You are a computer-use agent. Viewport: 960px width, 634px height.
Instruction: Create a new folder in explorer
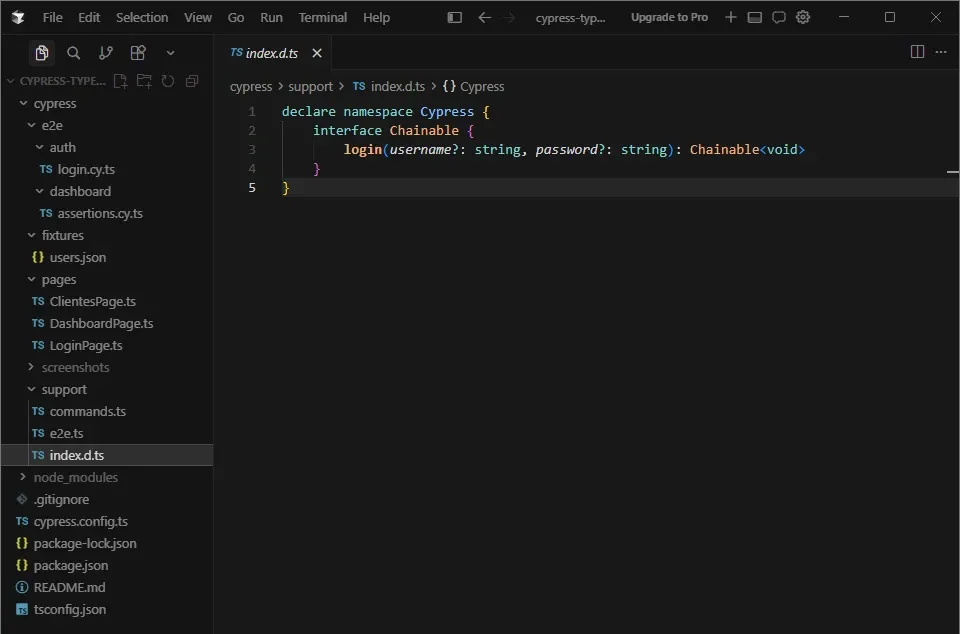point(144,81)
